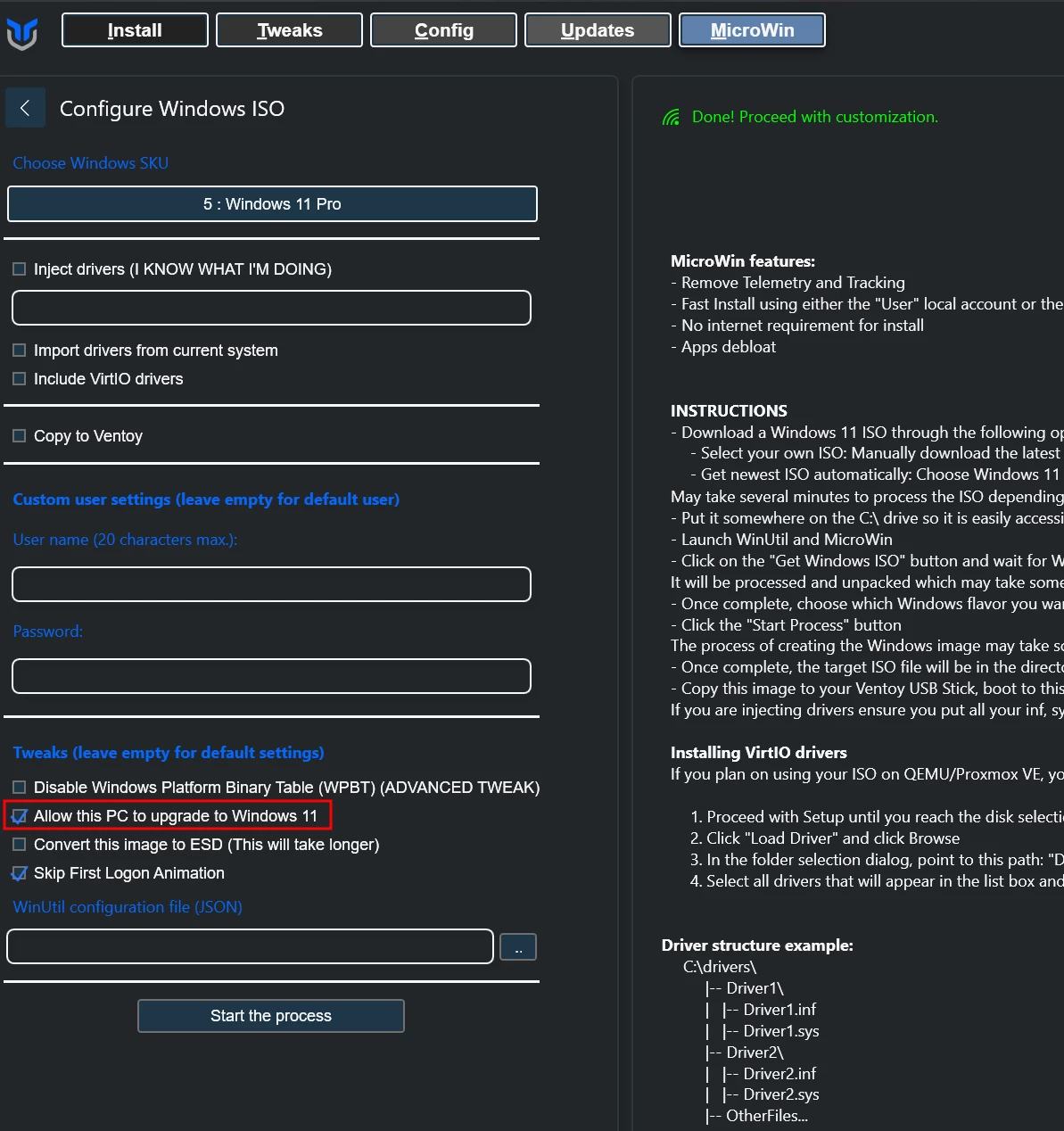Open the Config tab
Image resolution: width=1064 pixels, height=1131 pixels.
[444, 30]
